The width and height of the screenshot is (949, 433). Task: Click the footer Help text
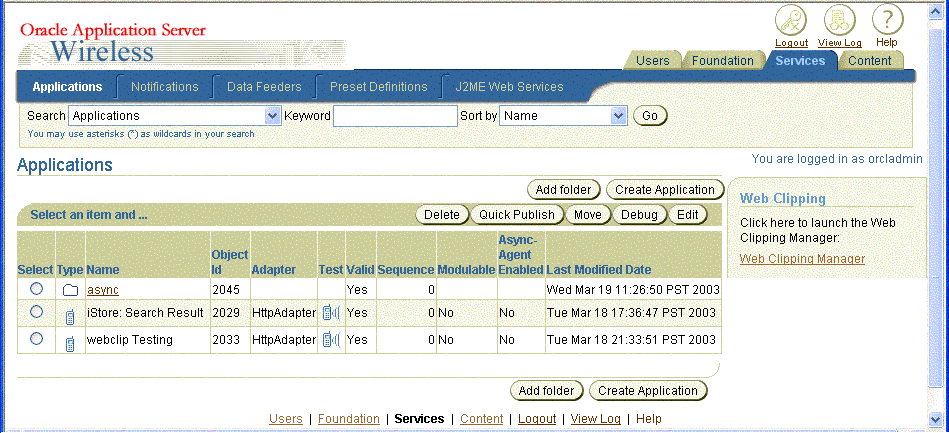(x=649, y=418)
